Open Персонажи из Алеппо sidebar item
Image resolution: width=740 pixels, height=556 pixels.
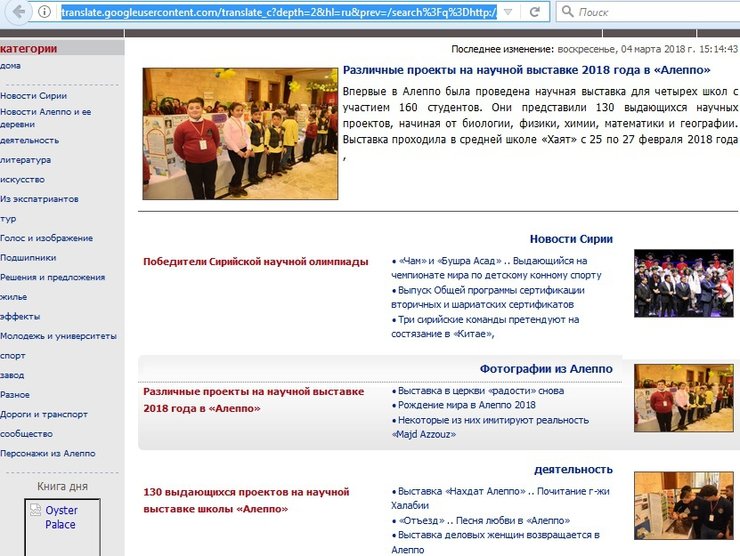tap(47, 453)
